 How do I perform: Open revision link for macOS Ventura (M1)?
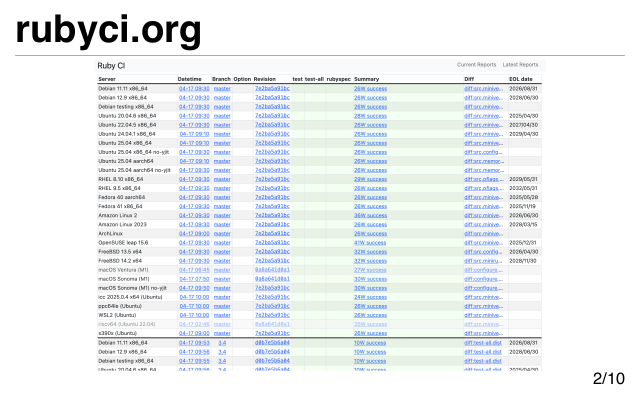click(272, 270)
